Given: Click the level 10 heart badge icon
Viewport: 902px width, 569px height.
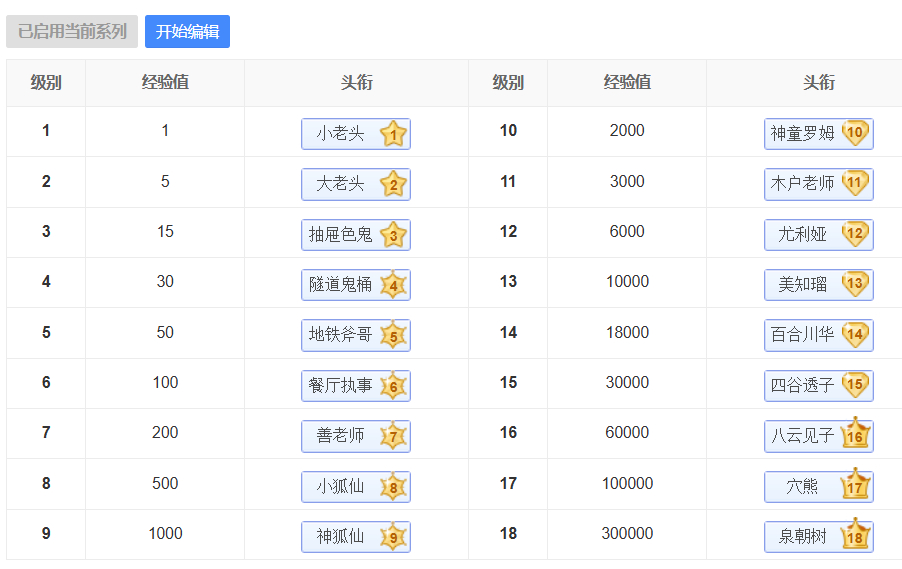Looking at the screenshot, I should click(x=855, y=133).
